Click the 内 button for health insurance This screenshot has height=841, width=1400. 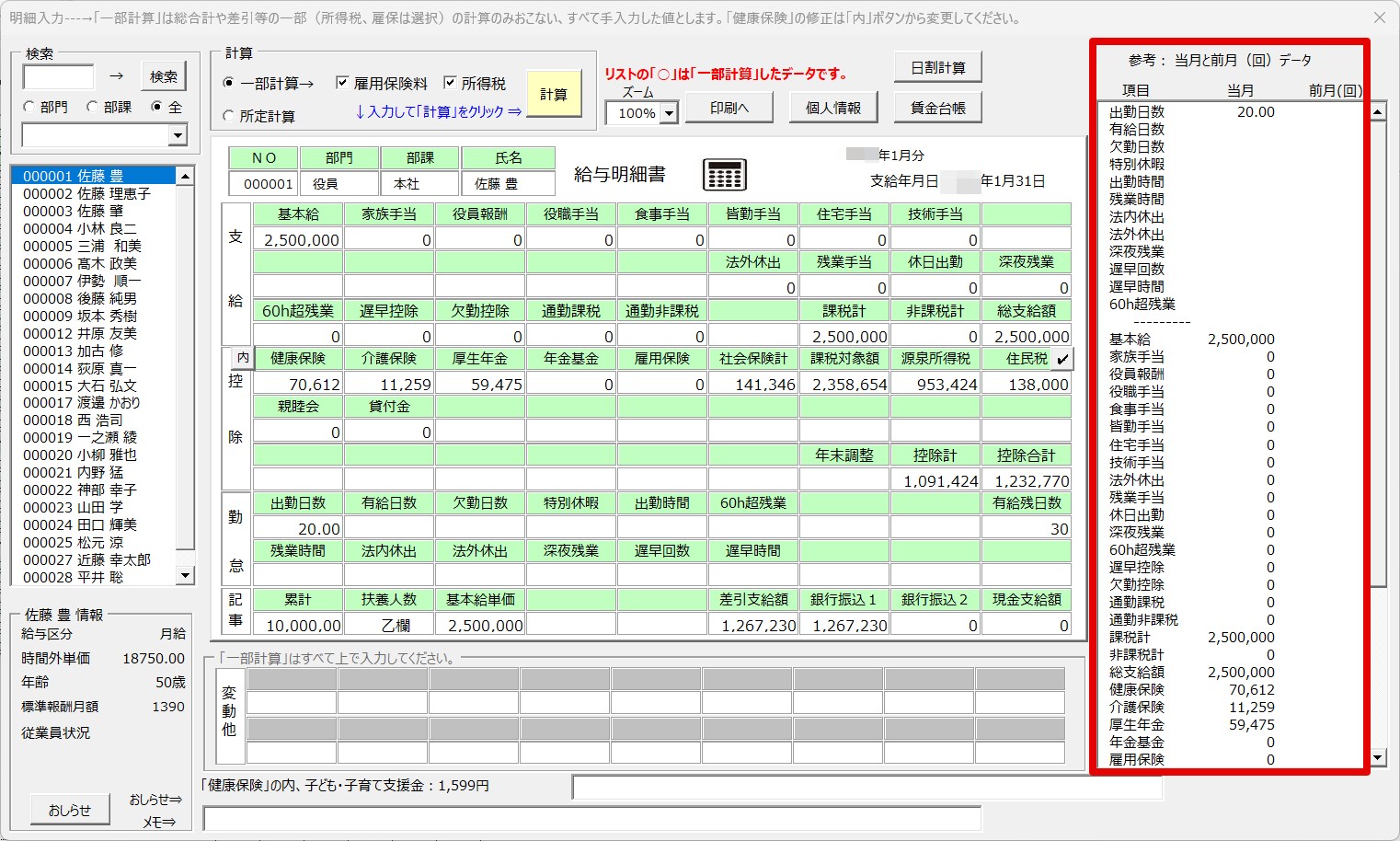pyautogui.click(x=242, y=358)
